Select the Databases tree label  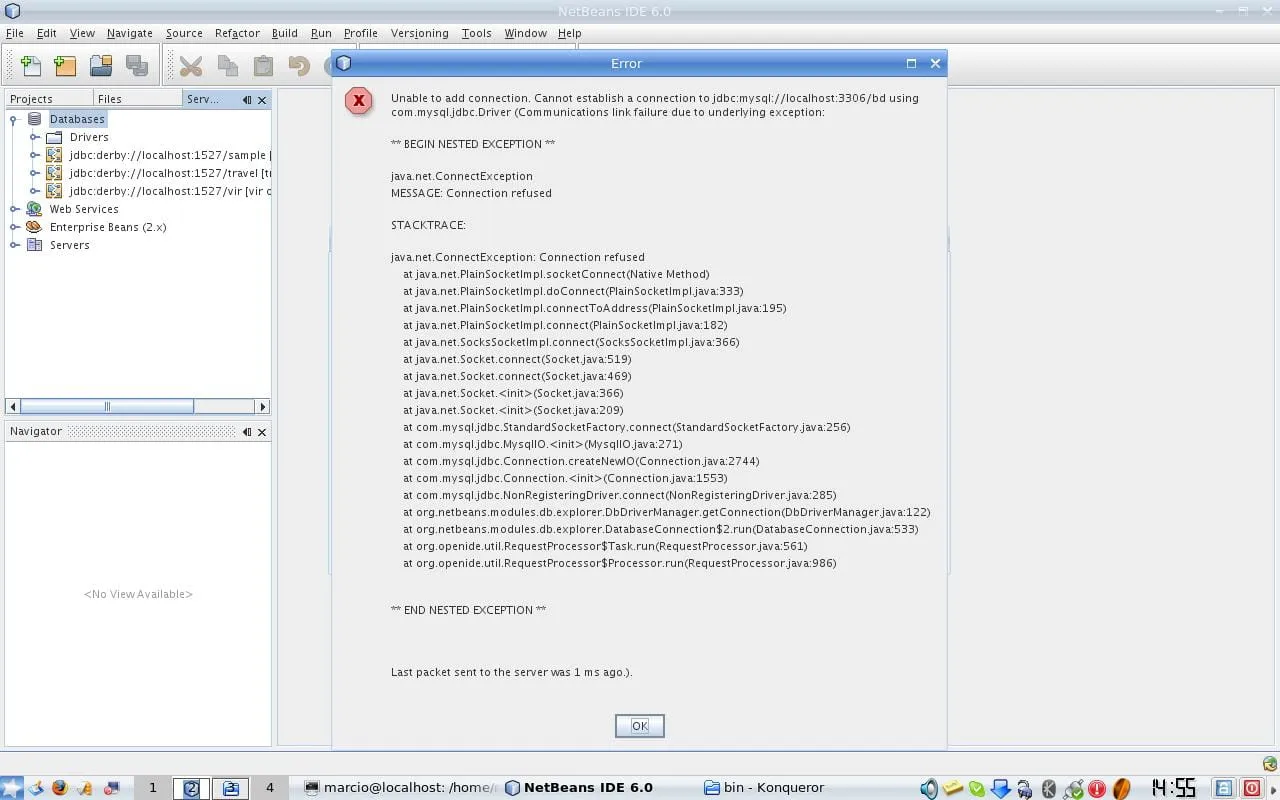coord(77,119)
